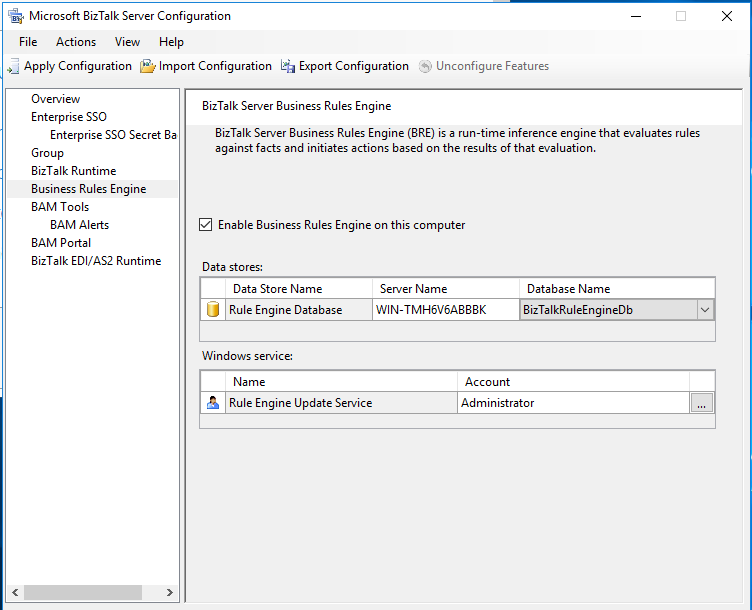Viewport: 752px width, 610px height.
Task: Select Enterprise SSO Secret Backup item
Action: 113,135
